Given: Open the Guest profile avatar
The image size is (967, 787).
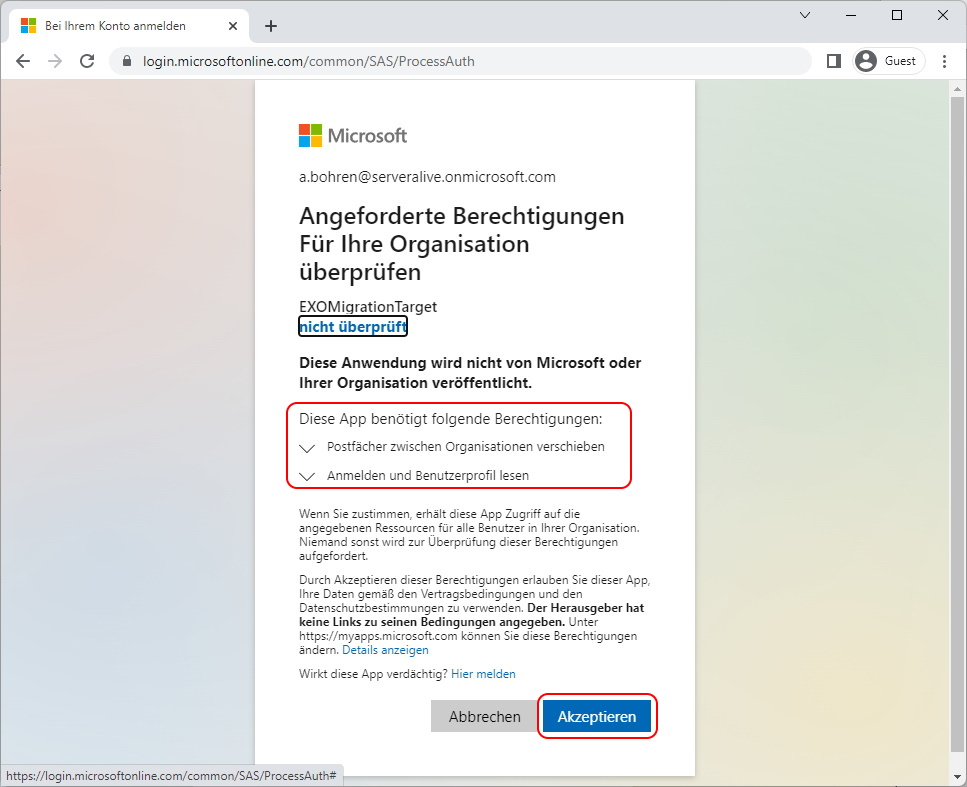Looking at the screenshot, I should tap(889, 61).
